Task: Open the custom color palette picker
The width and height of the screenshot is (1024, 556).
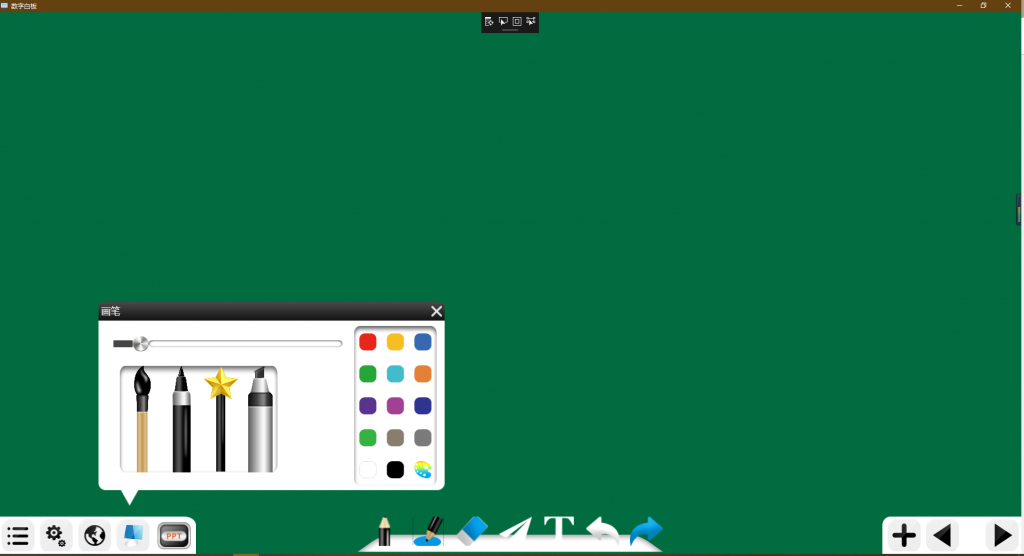Action: tap(423, 469)
